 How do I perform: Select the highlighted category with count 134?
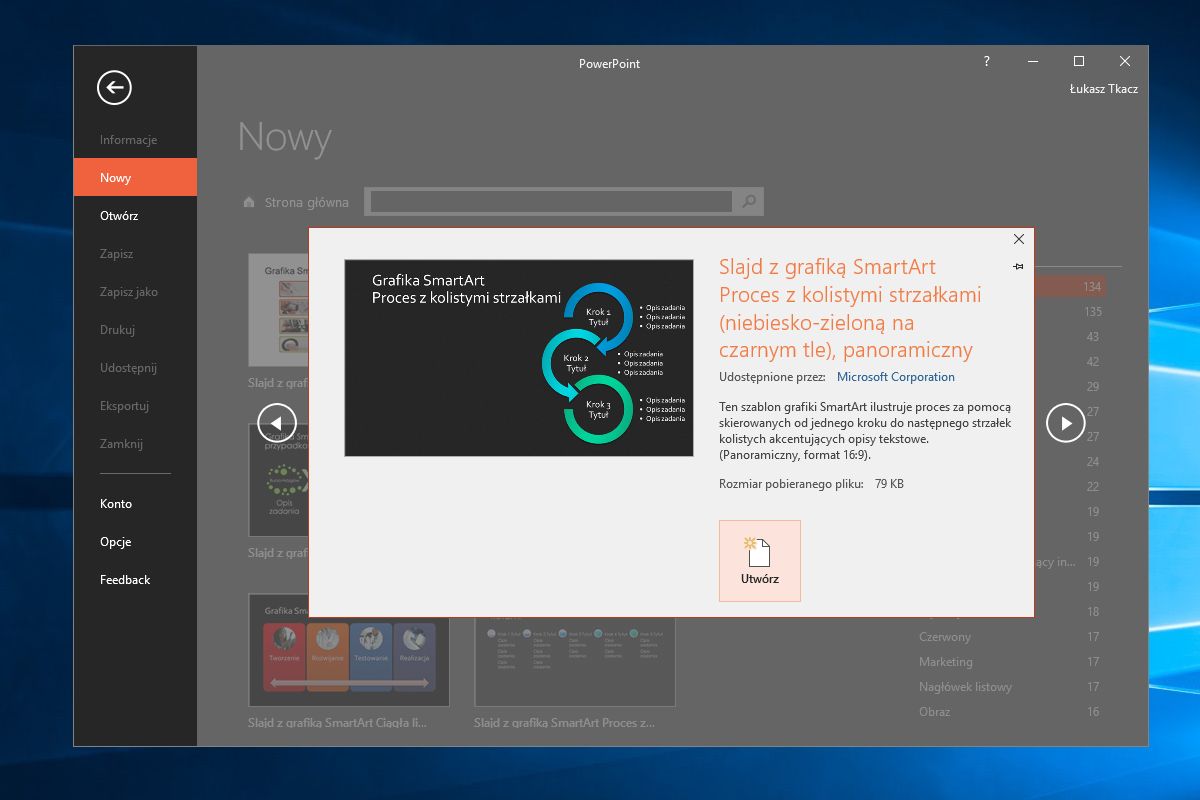pyautogui.click(x=1070, y=287)
